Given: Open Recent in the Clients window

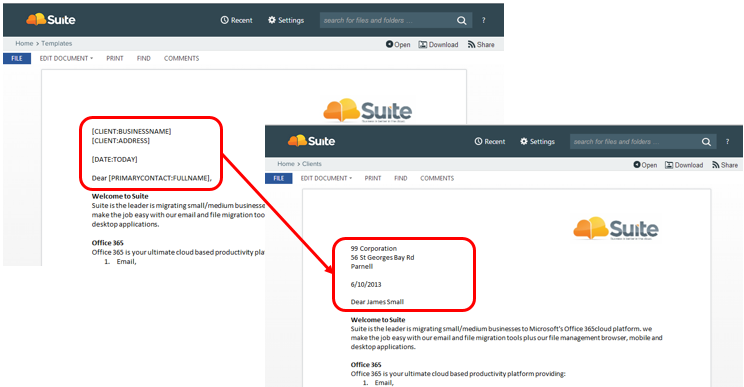Looking at the screenshot, I should [x=490, y=141].
